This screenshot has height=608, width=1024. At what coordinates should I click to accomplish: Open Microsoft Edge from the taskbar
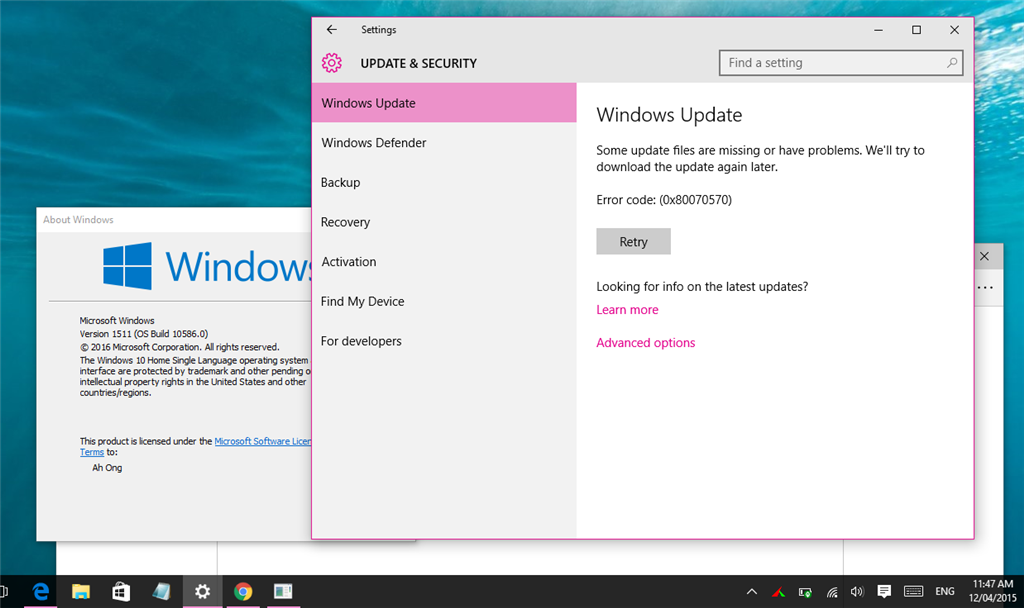[x=40, y=592]
